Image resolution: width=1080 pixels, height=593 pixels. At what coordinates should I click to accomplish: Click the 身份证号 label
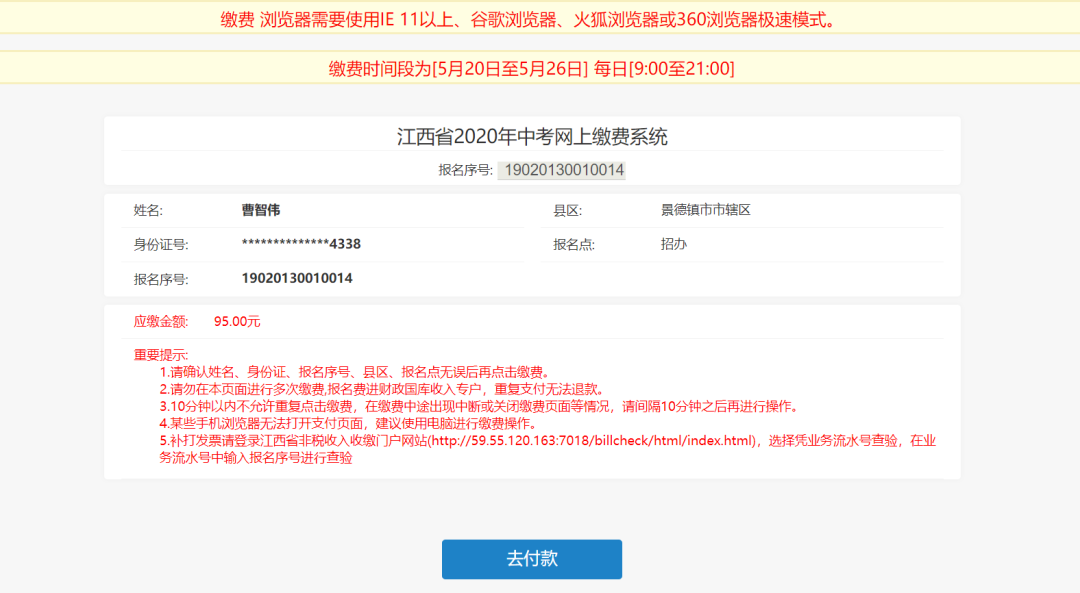click(x=160, y=245)
